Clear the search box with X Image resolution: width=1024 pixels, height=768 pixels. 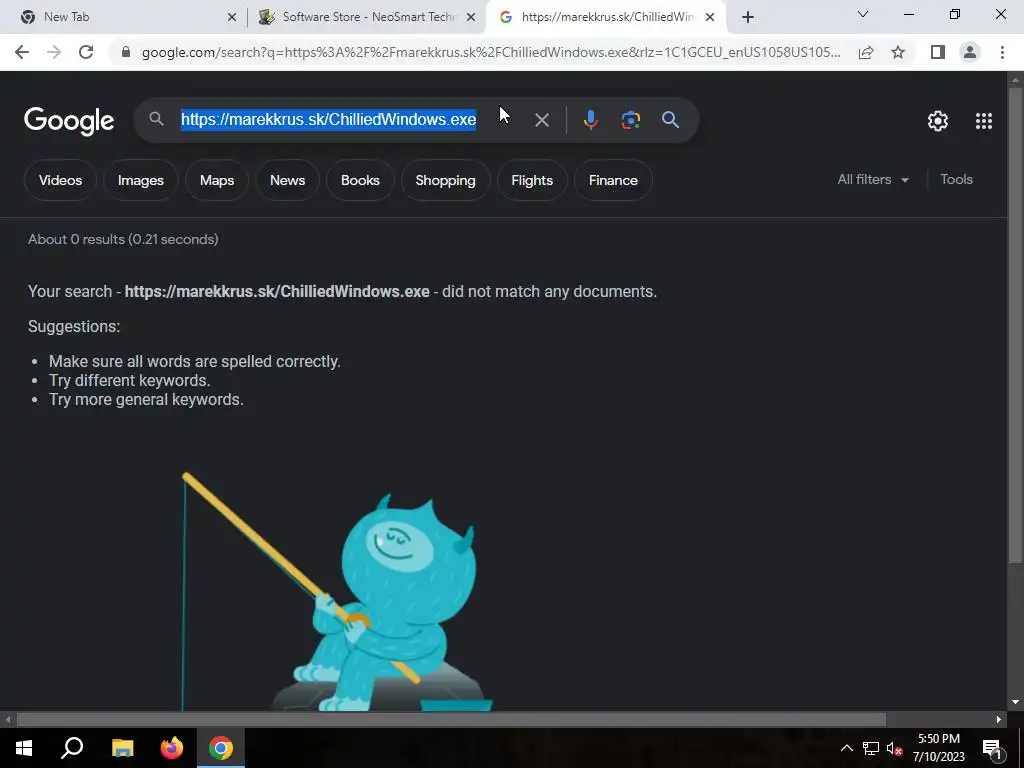pyautogui.click(x=541, y=120)
